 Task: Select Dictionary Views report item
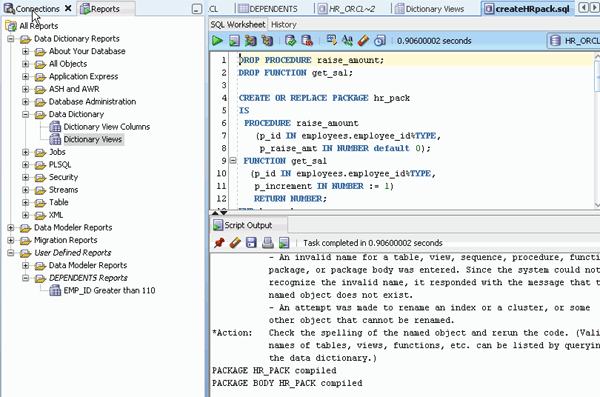click(x=93, y=139)
